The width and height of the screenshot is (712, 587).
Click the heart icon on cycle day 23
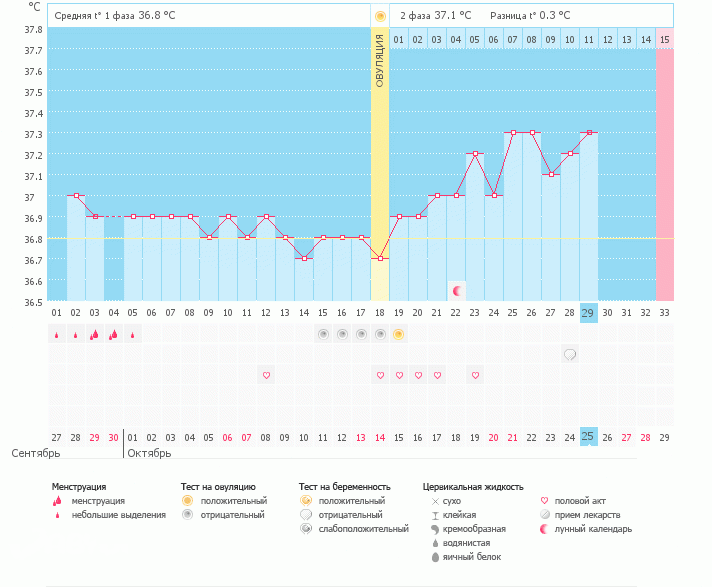coord(475,375)
